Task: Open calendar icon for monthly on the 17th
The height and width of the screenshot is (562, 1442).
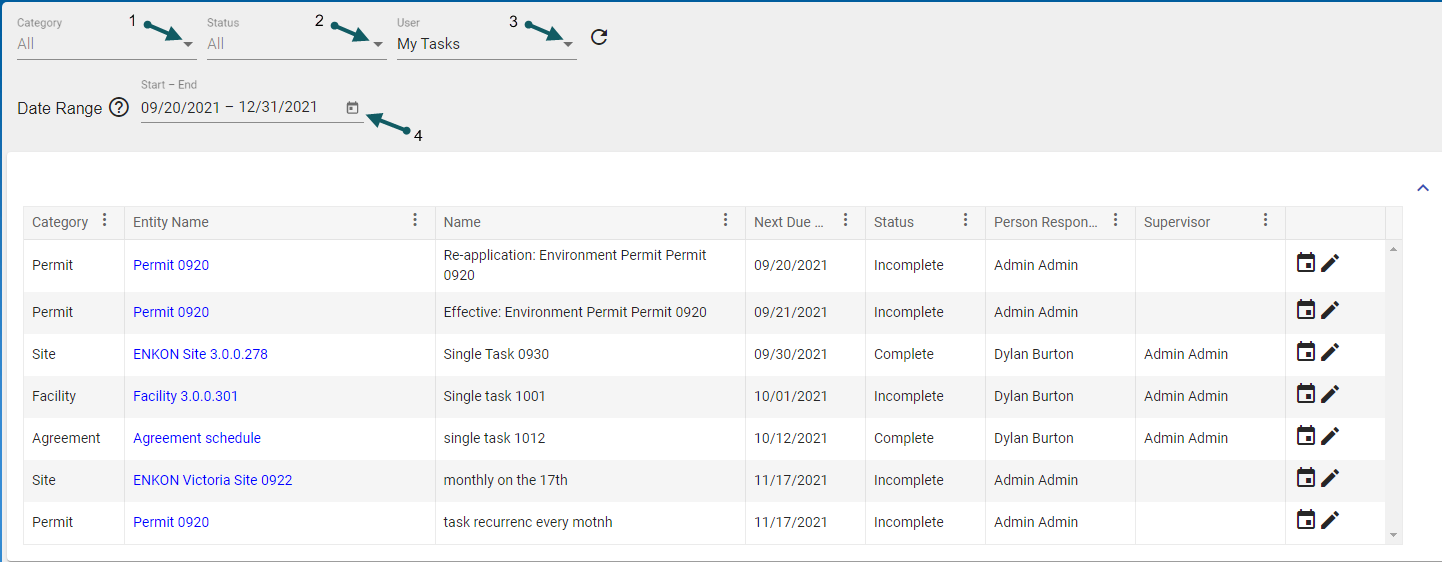Action: point(1305,478)
